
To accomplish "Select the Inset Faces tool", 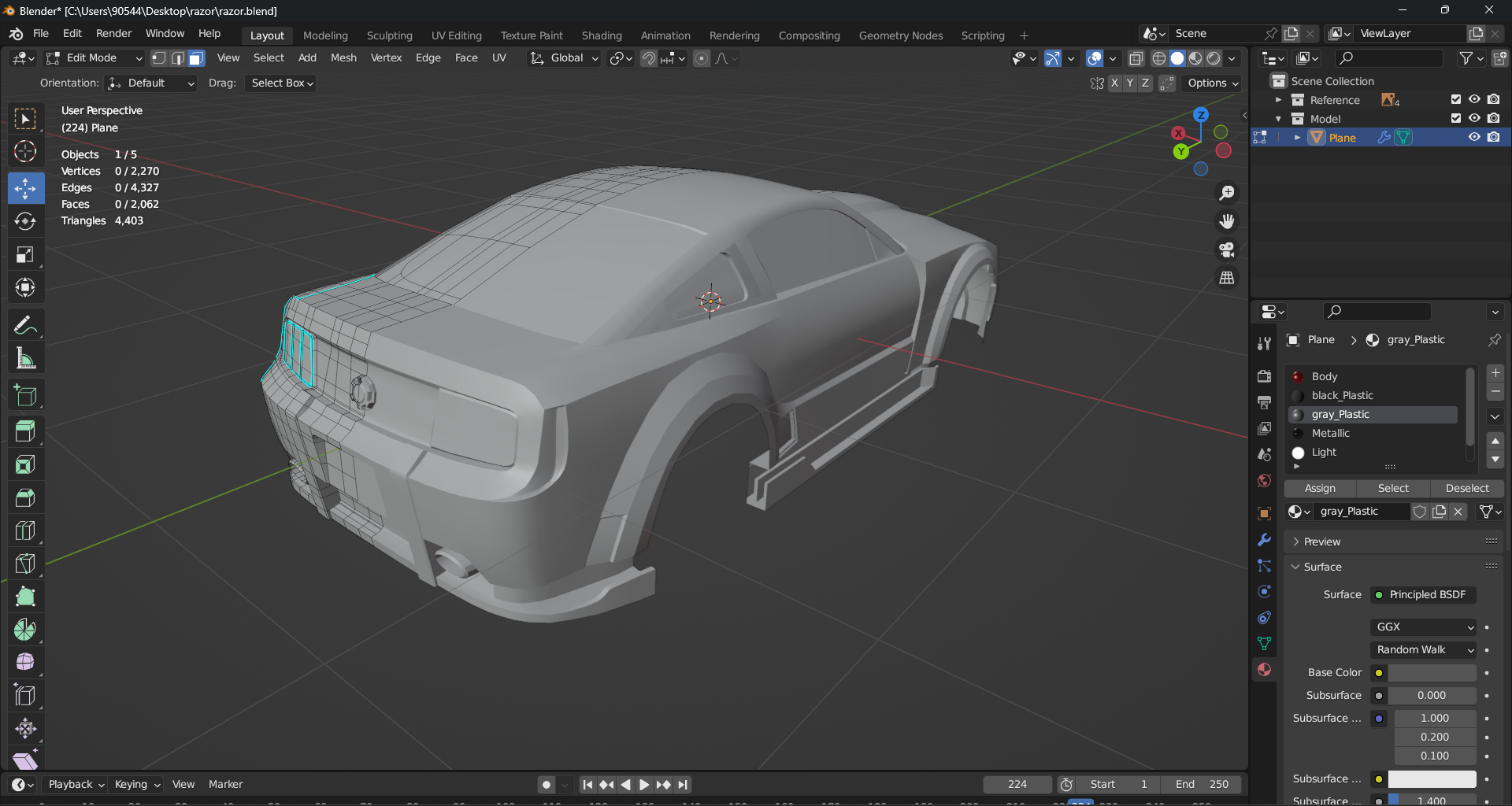I will click(25, 464).
